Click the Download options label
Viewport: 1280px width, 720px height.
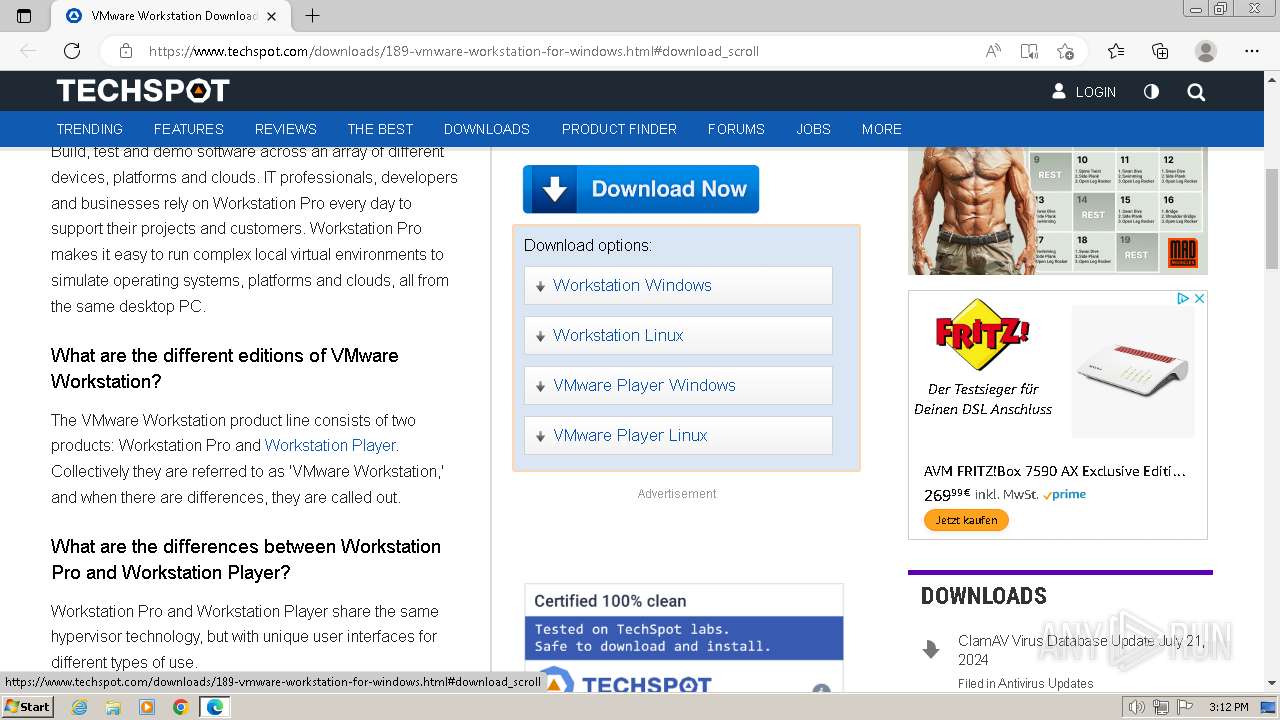pos(588,245)
